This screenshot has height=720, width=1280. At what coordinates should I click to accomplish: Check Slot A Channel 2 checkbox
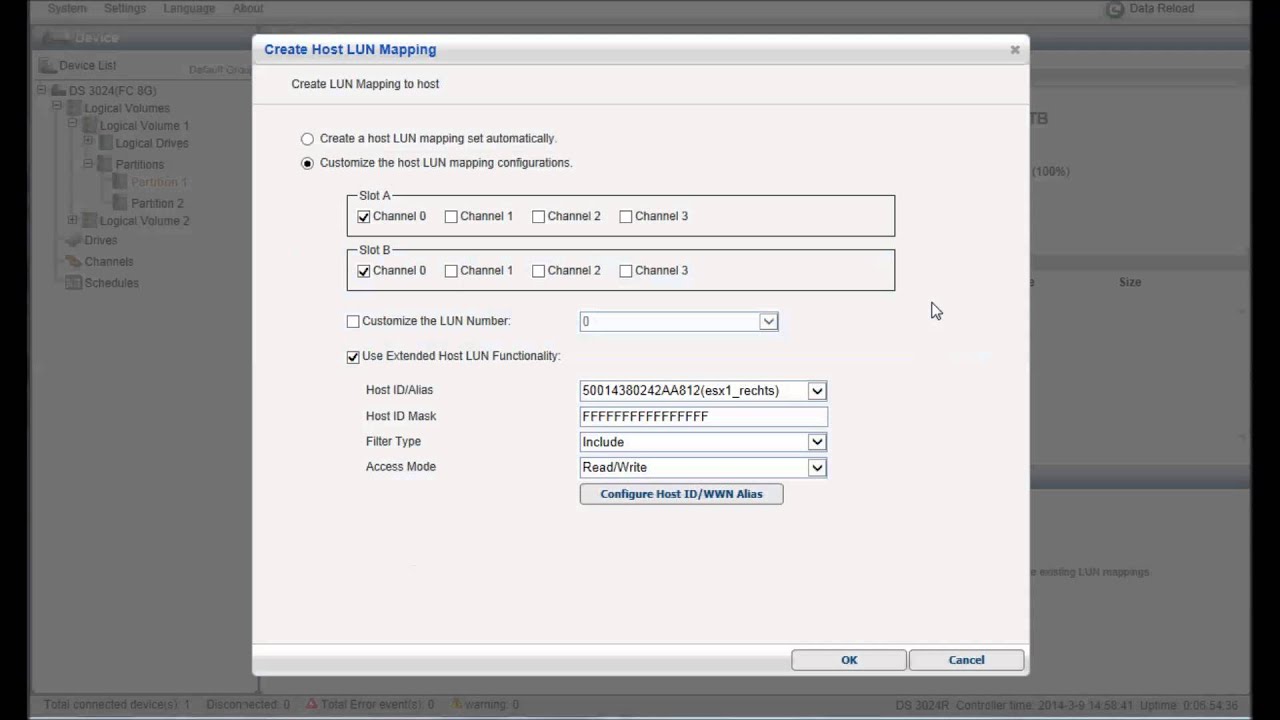pyautogui.click(x=538, y=216)
